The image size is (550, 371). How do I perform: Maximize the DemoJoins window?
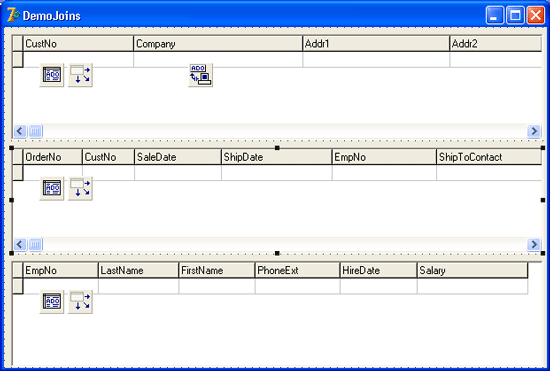pyautogui.click(x=515, y=15)
